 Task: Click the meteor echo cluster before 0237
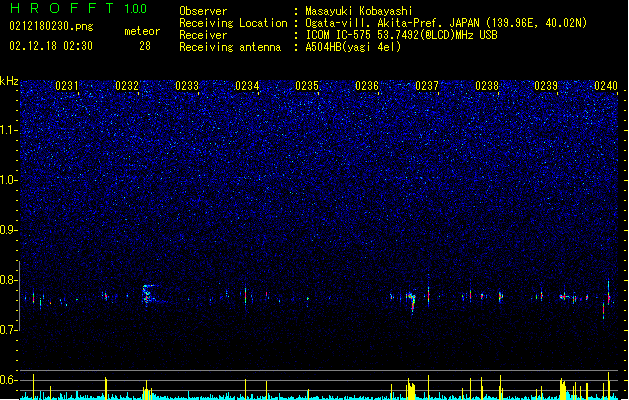point(411,301)
